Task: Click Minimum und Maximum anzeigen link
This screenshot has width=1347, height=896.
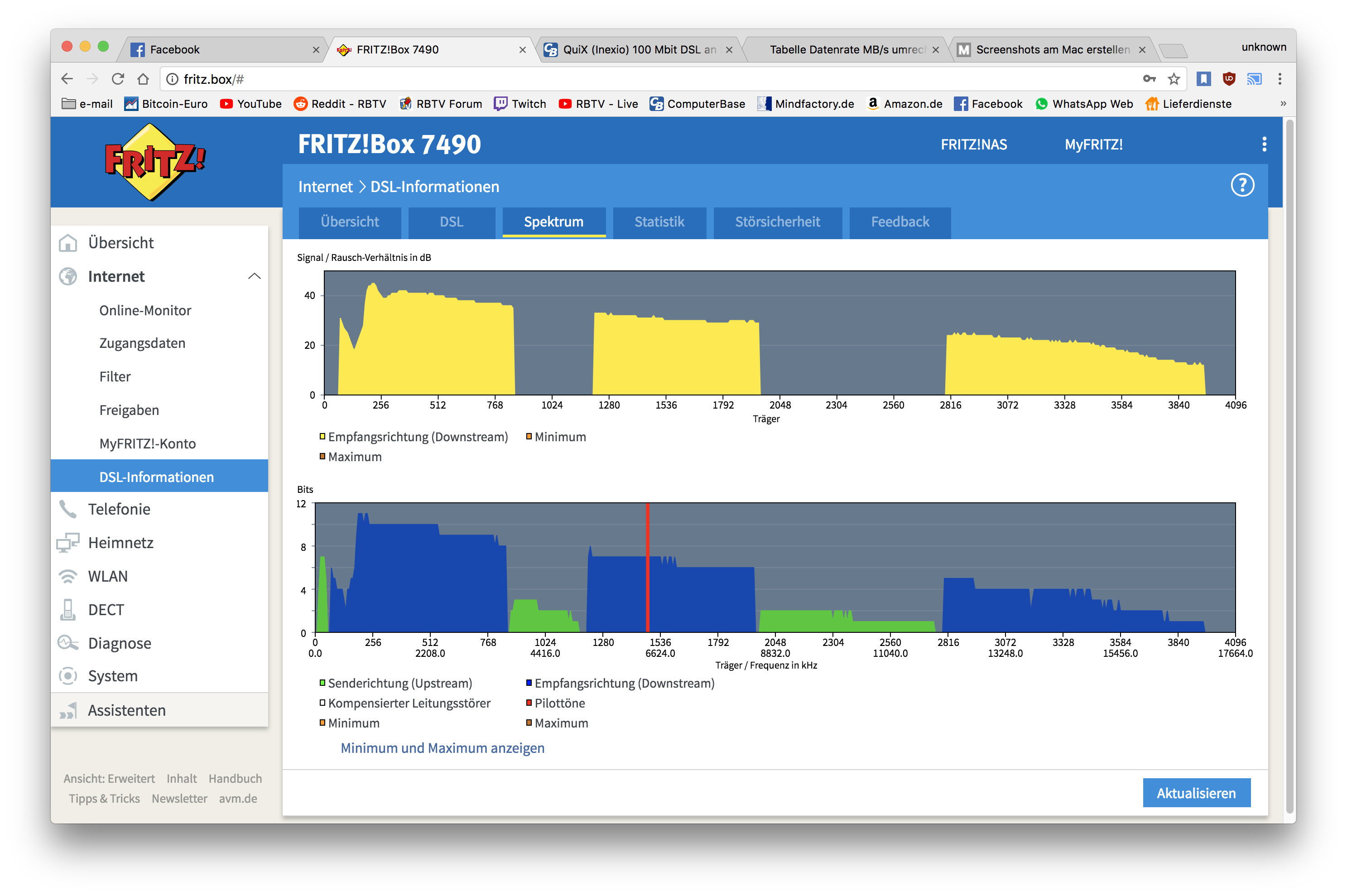Action: pyautogui.click(x=442, y=748)
